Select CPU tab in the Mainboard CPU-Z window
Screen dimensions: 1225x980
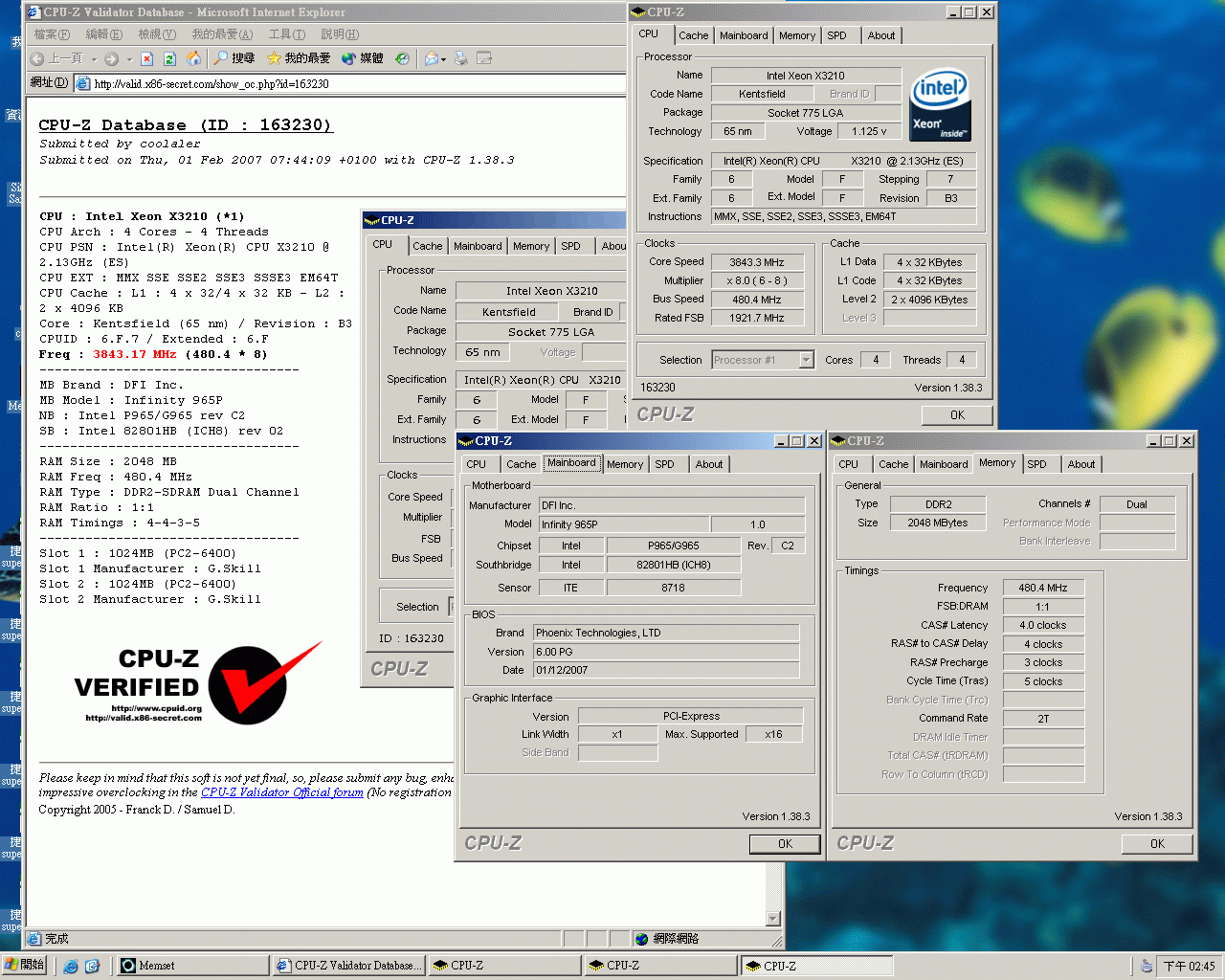click(x=476, y=464)
